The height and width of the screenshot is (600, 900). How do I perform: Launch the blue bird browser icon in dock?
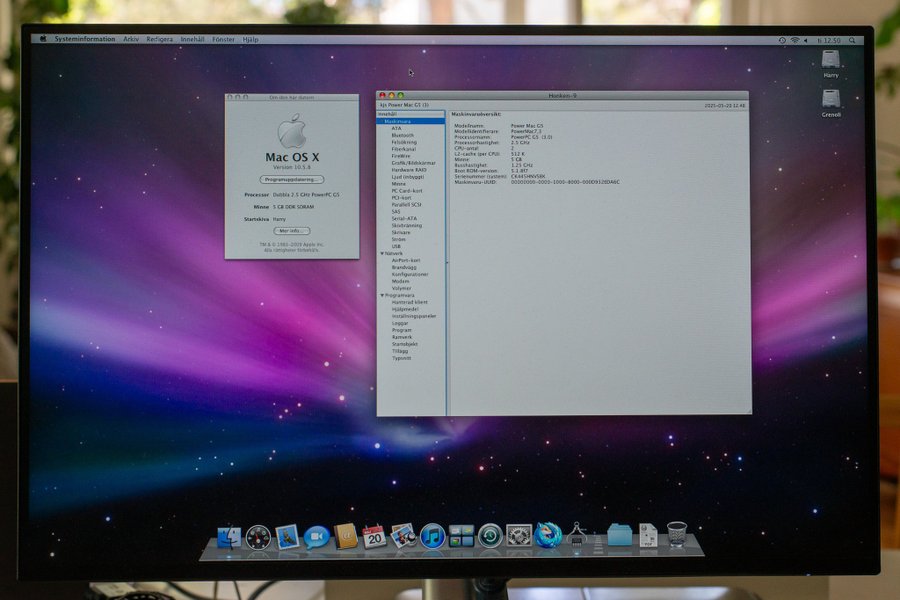coord(548,536)
